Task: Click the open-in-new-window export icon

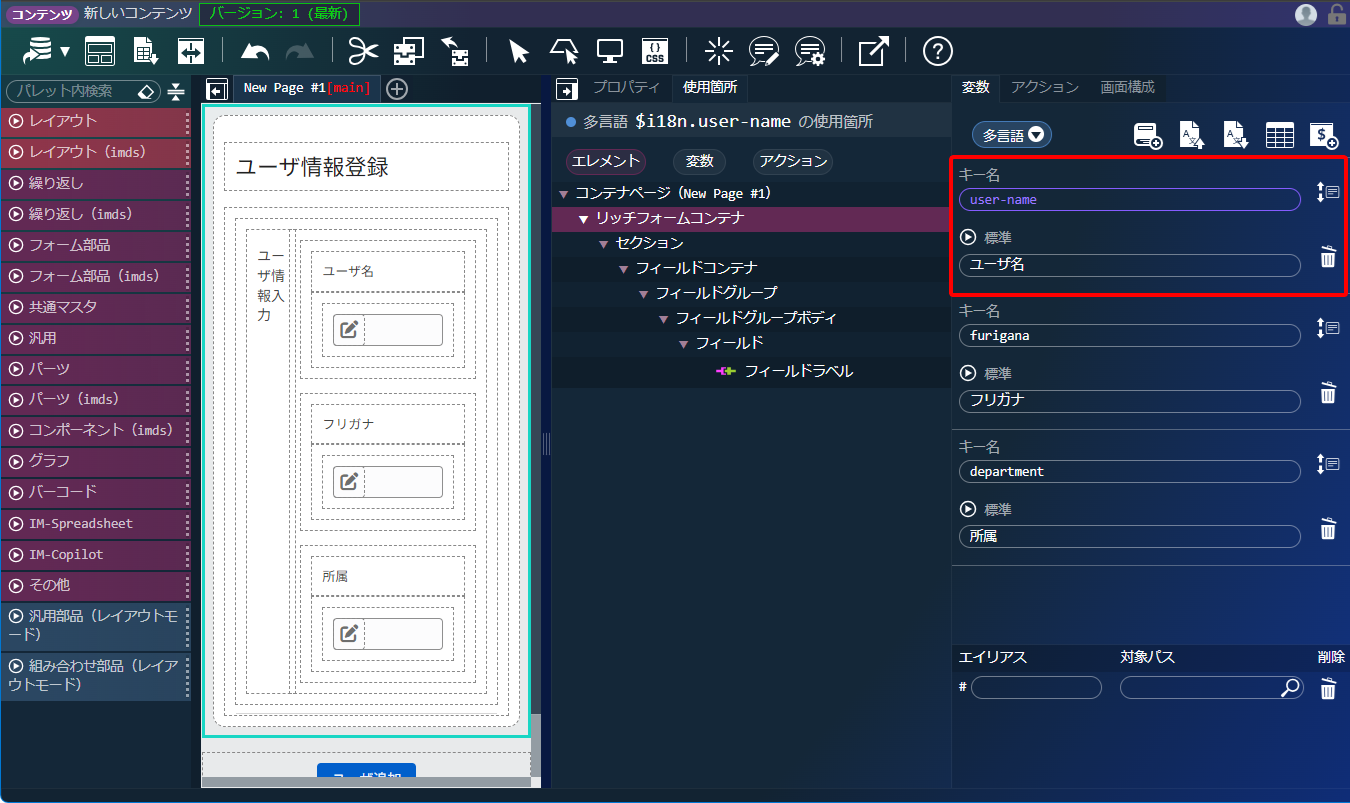Action: point(873,52)
